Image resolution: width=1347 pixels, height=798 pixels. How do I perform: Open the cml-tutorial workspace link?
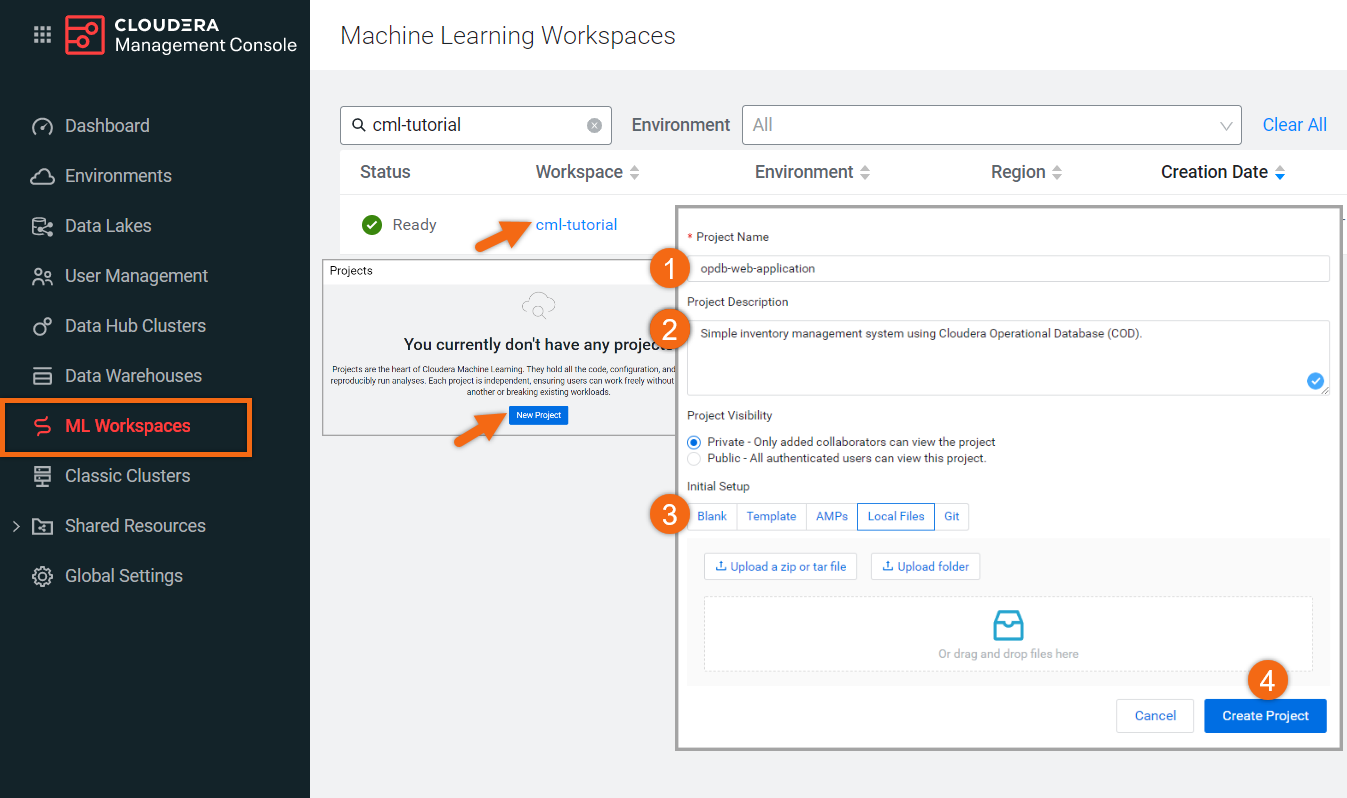pyautogui.click(x=576, y=225)
